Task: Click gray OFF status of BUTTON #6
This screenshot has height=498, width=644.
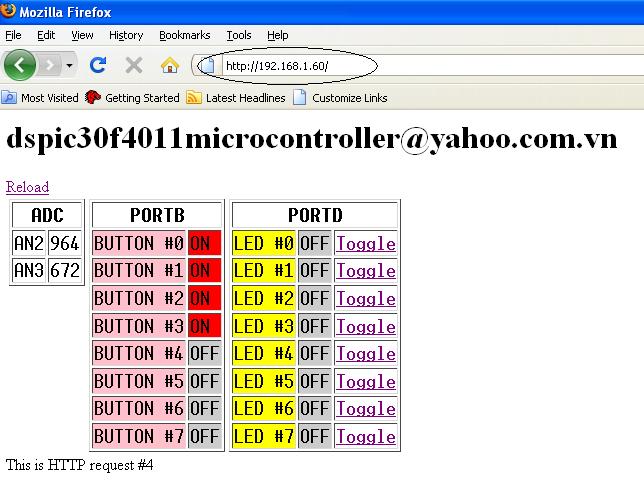Action: (x=205, y=408)
